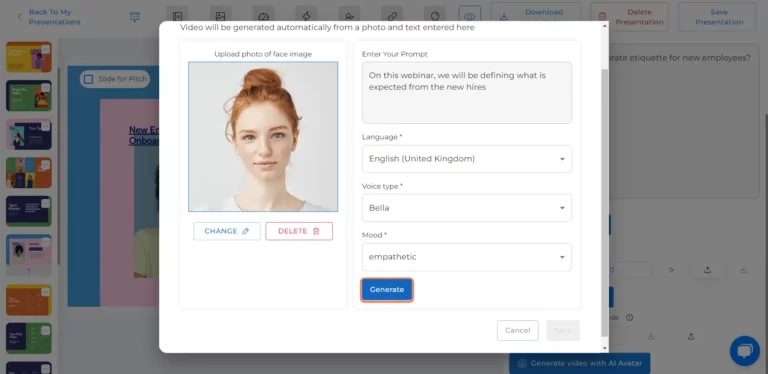768x374 pixels.
Task: Open three-dot menu on second slide thumbnail
Action: coord(46,88)
